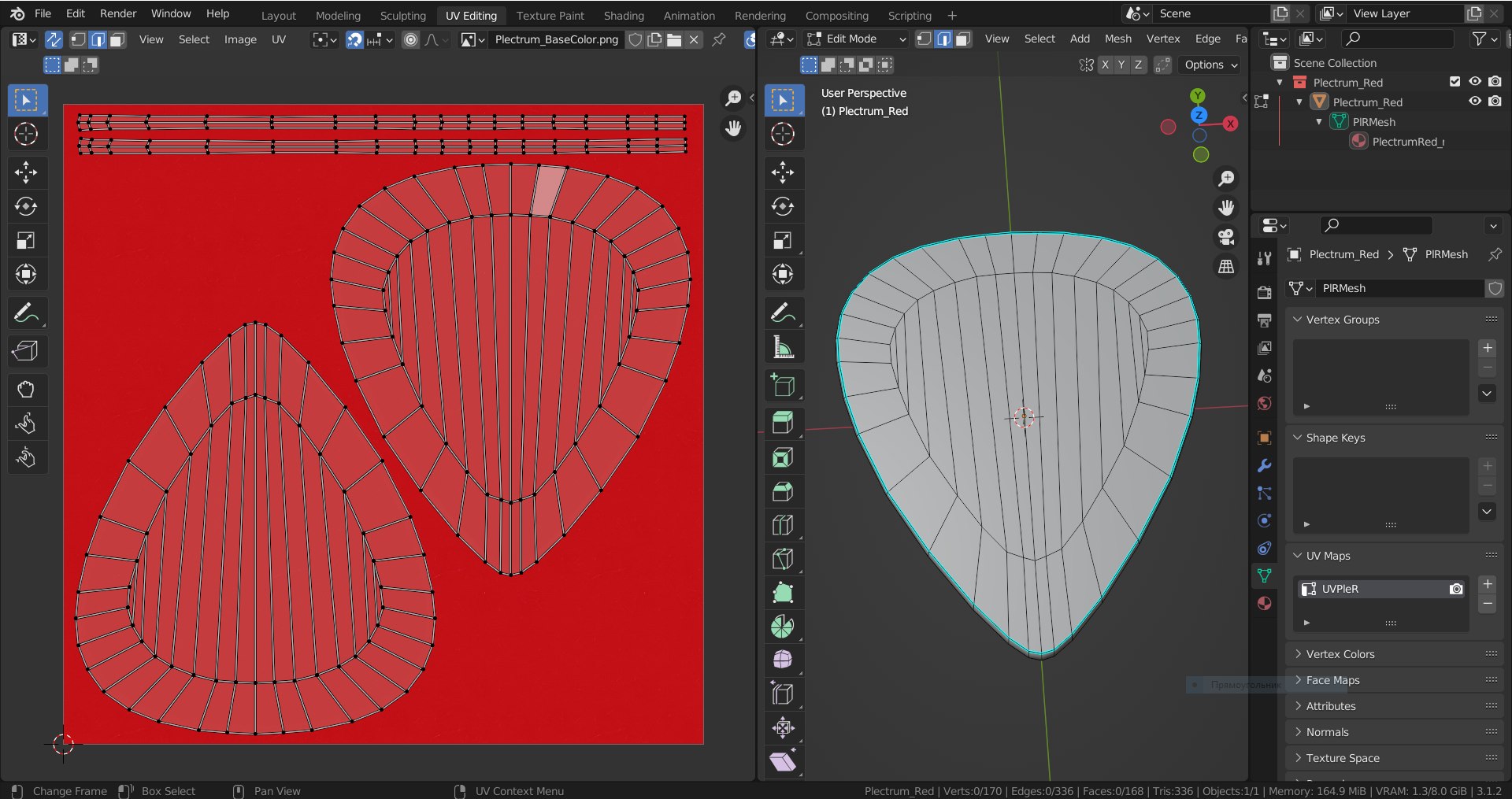Select the Inset Faces tool
1512x799 pixels.
point(783,457)
